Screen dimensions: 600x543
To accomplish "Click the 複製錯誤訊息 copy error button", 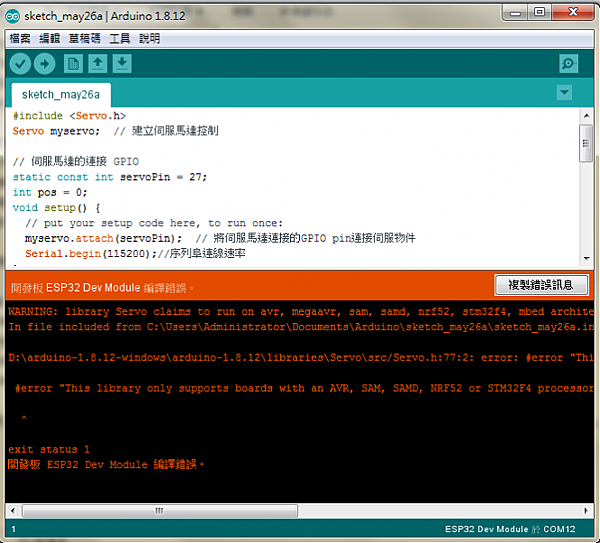I will click(x=541, y=285).
